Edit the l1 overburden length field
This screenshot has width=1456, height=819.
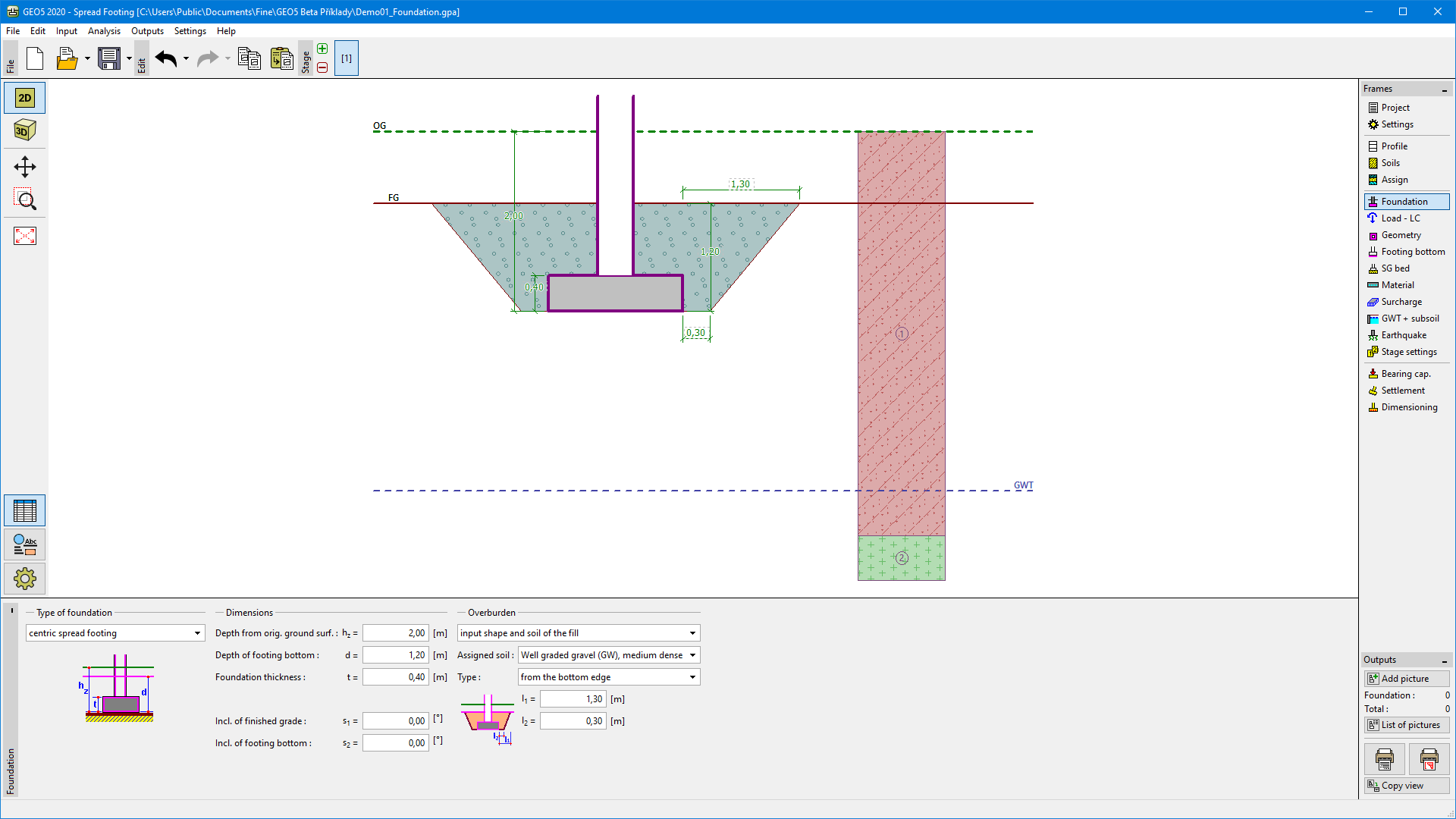[x=573, y=699]
